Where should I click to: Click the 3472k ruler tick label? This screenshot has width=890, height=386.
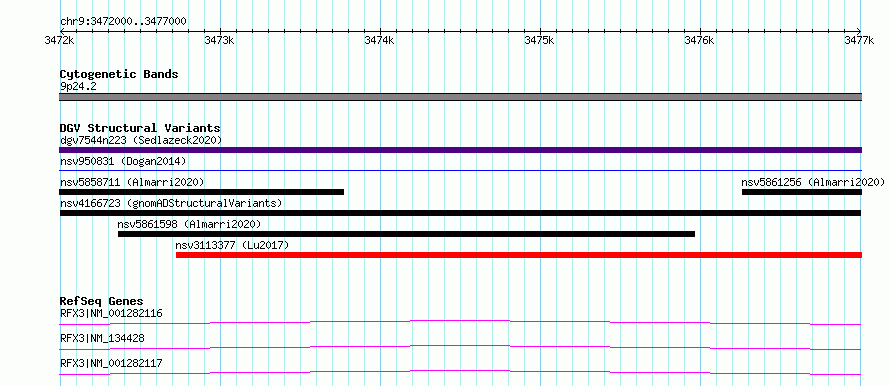pos(60,41)
